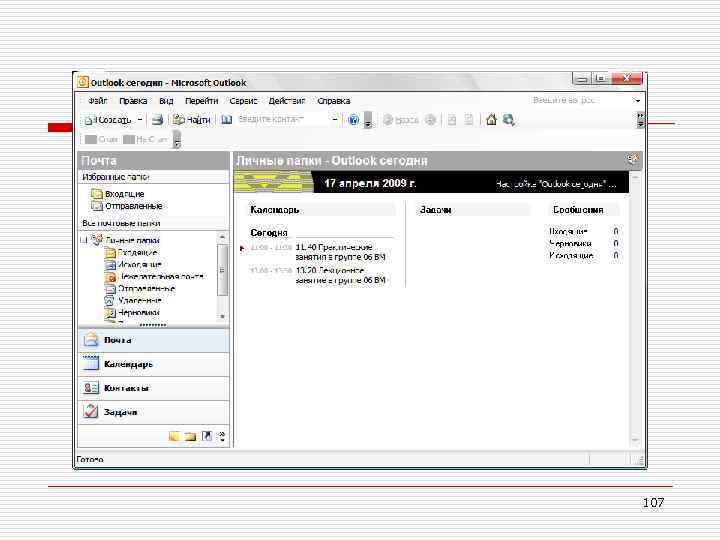
Task: Open navigation pane configure buttons chevron
Action: tap(222, 437)
